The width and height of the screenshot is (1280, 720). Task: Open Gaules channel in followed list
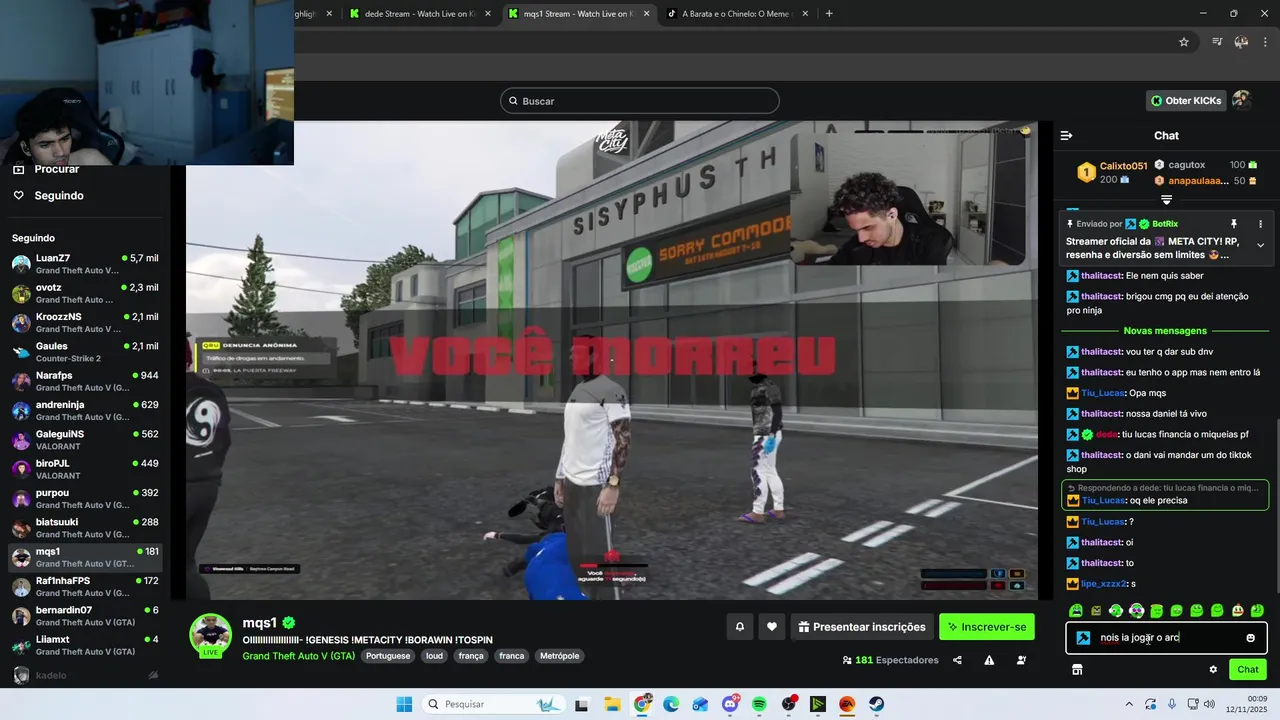coord(85,352)
